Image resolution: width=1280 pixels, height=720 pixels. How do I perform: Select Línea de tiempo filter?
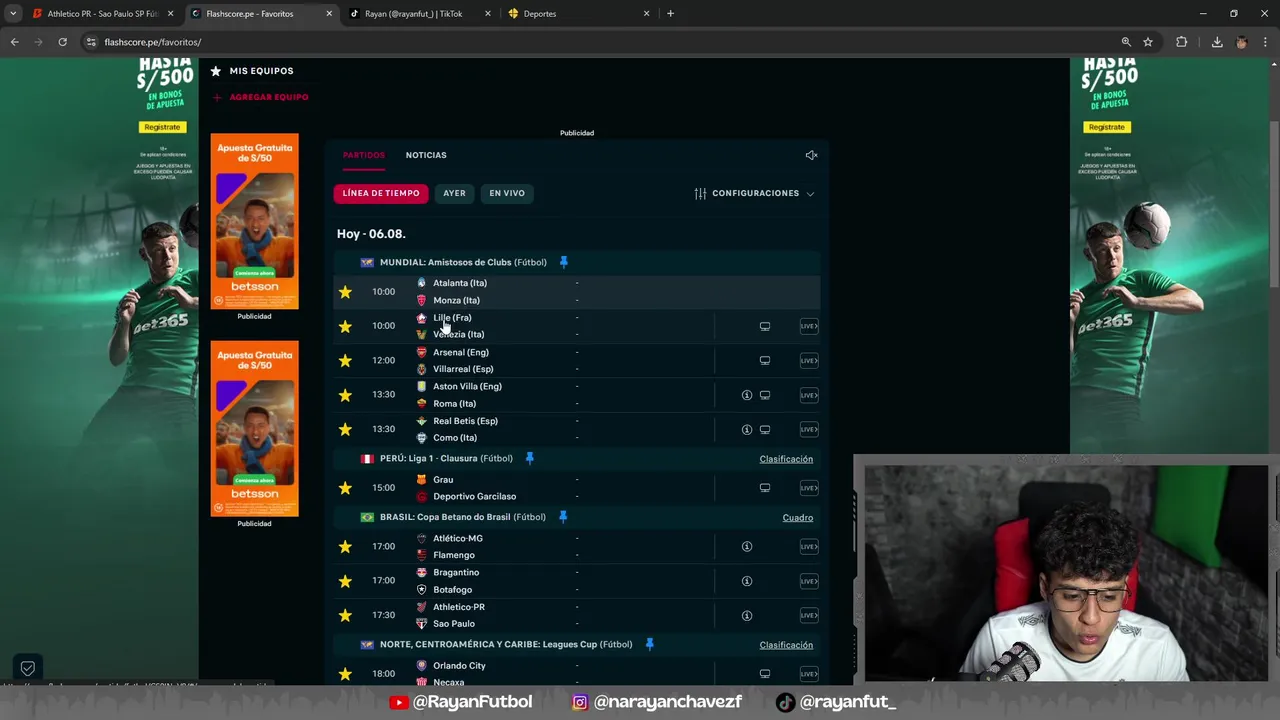pos(381,193)
